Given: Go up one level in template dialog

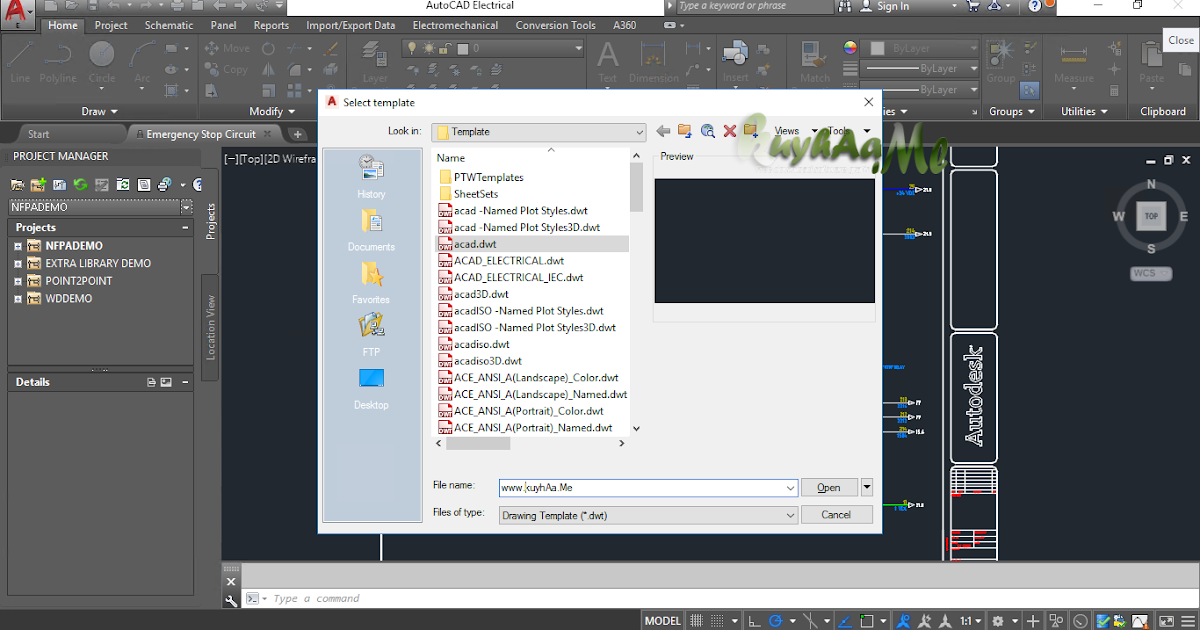Looking at the screenshot, I should pos(685,131).
